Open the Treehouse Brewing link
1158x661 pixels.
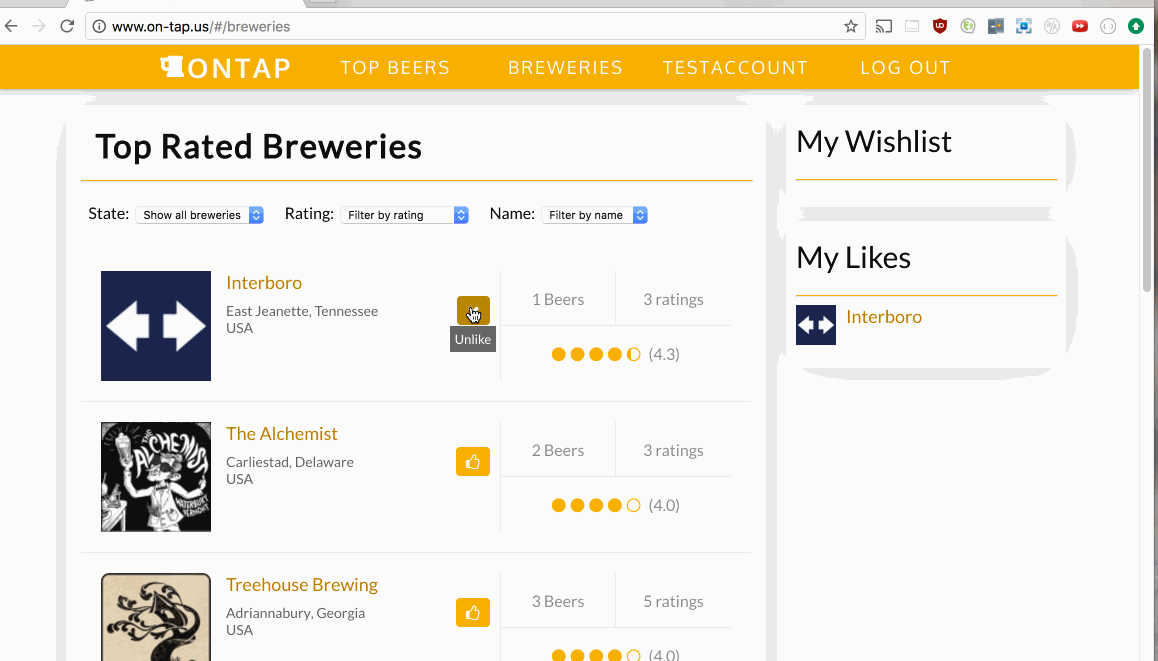301,585
